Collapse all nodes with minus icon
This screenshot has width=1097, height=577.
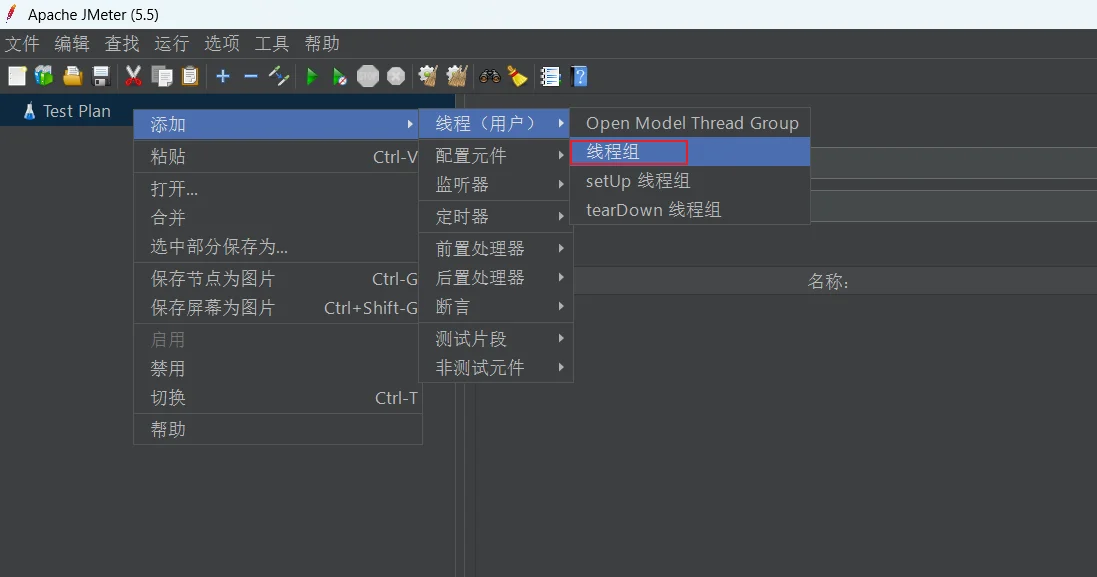250,76
